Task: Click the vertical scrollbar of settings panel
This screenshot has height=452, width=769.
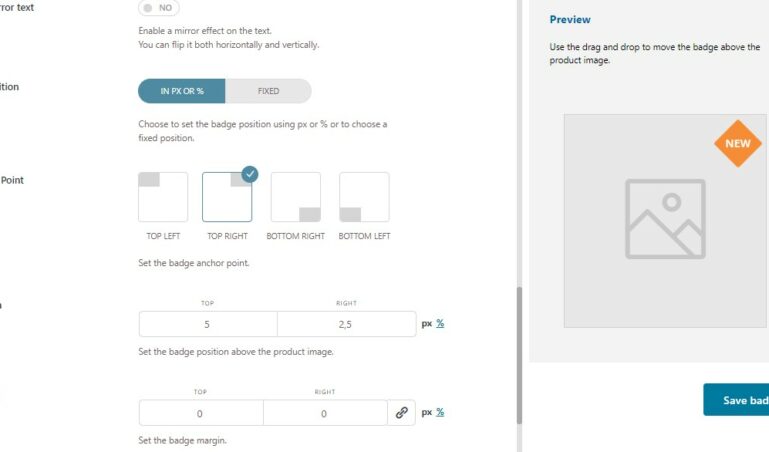Action: (519, 355)
